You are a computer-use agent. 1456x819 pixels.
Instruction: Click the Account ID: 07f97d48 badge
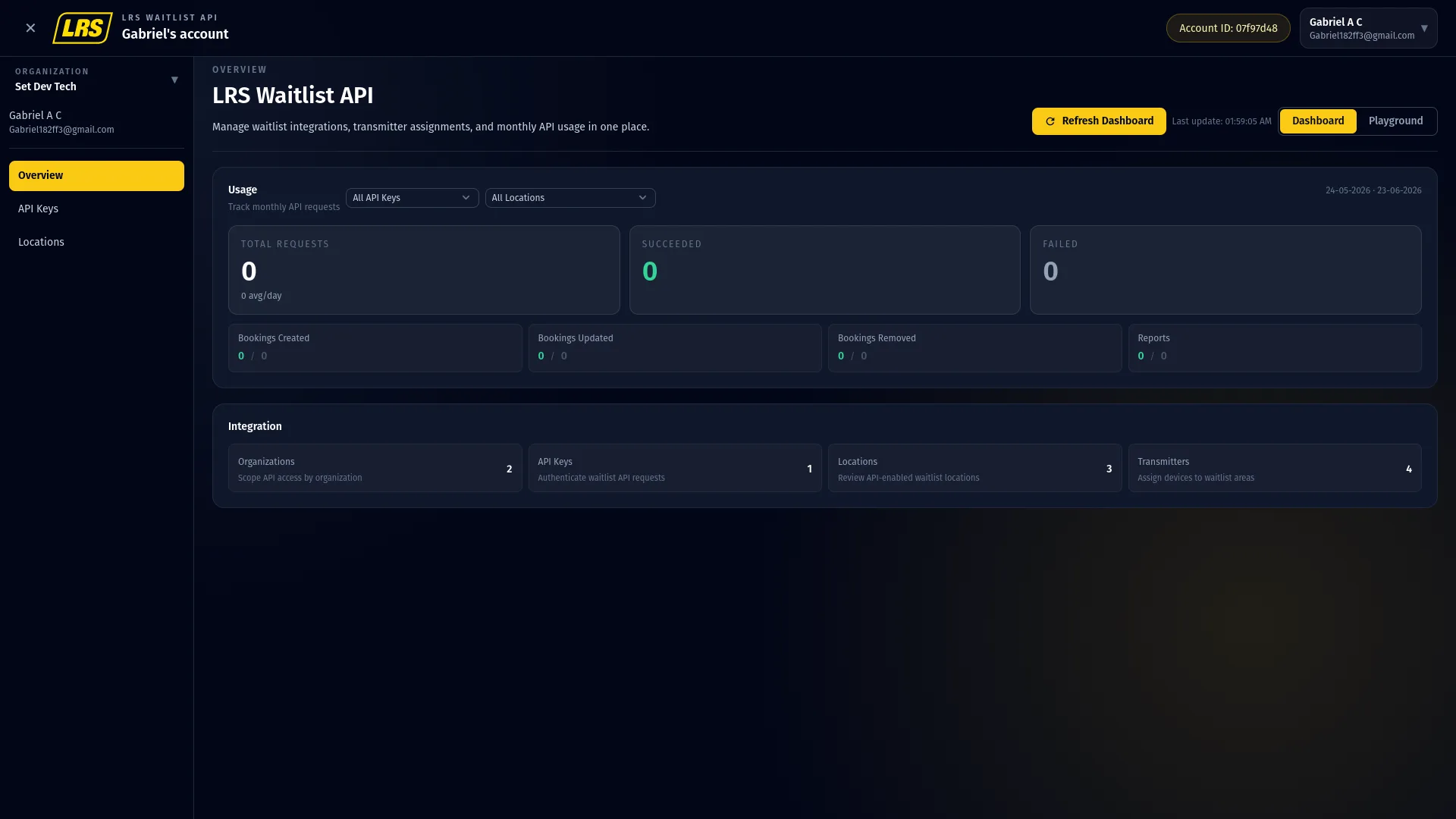coord(1228,28)
